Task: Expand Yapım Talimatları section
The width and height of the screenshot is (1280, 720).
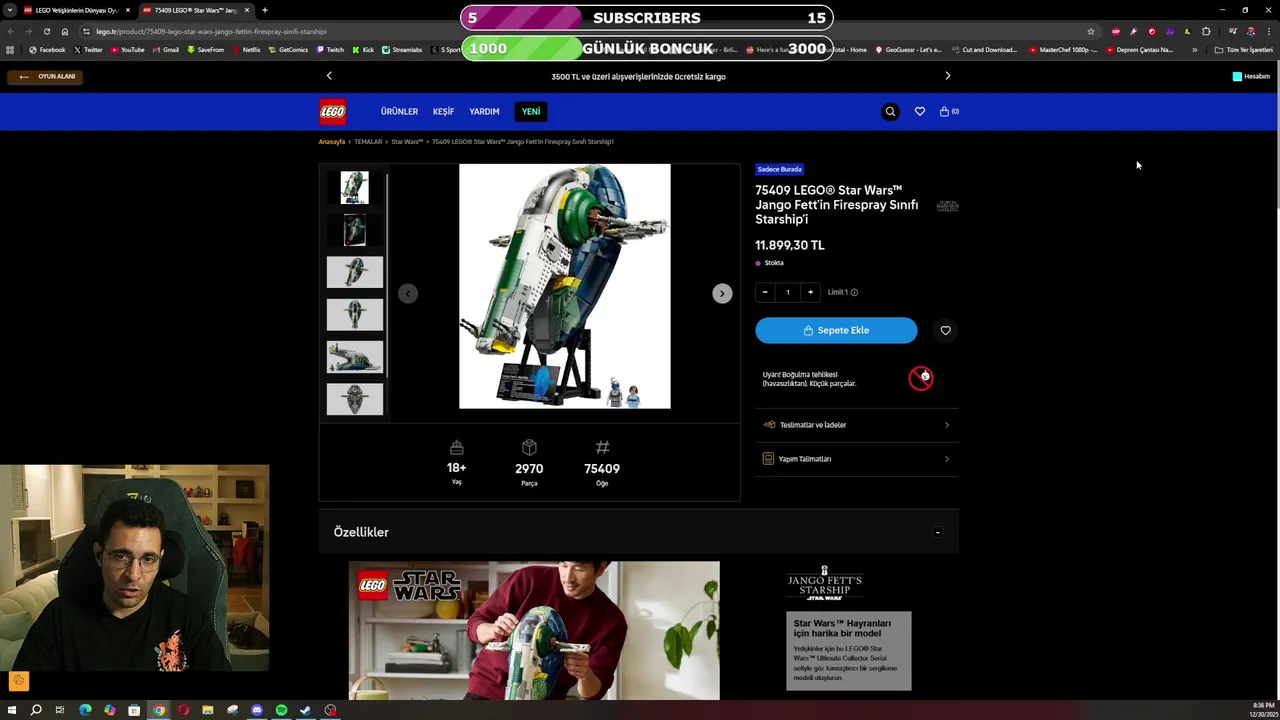Action: coord(857,459)
